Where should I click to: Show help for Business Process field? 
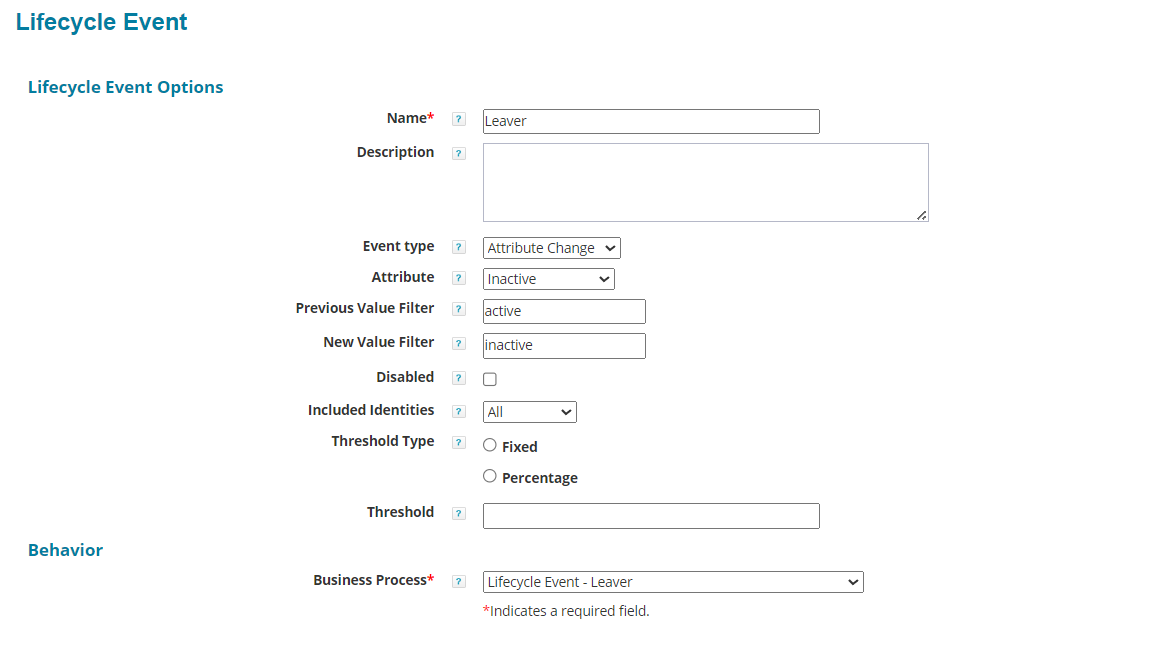pos(459,581)
